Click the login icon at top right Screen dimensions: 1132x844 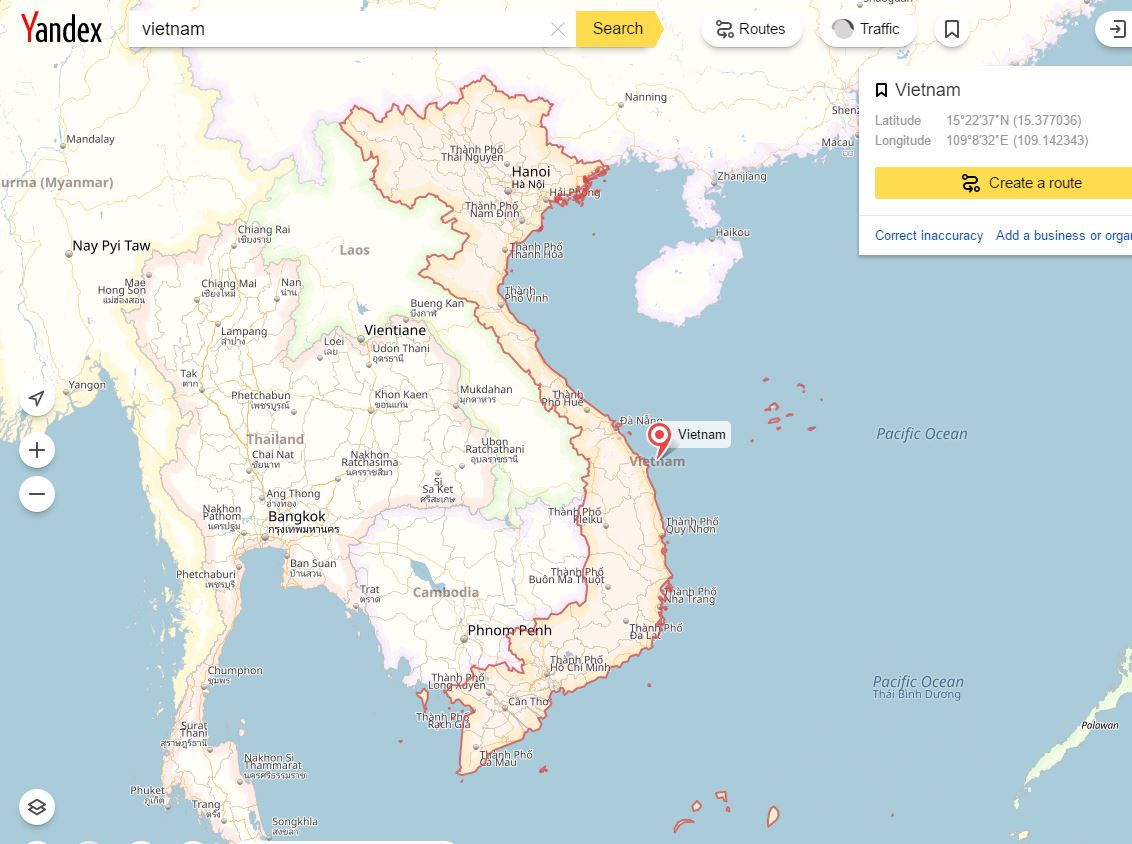1117,29
